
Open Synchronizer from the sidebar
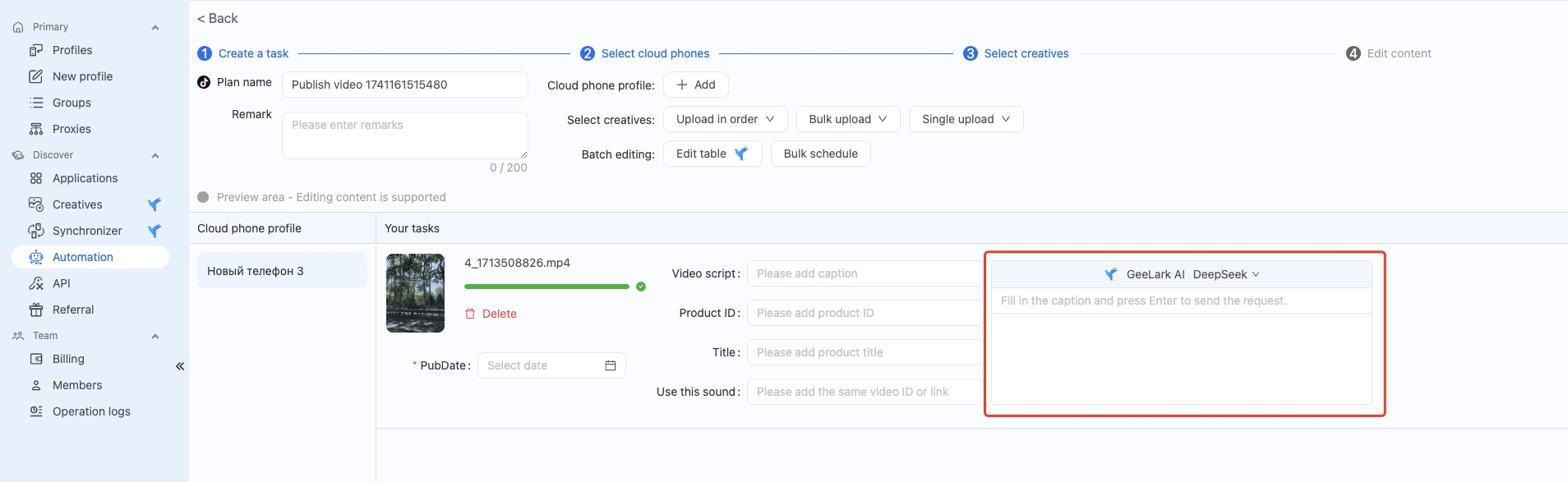click(x=87, y=231)
